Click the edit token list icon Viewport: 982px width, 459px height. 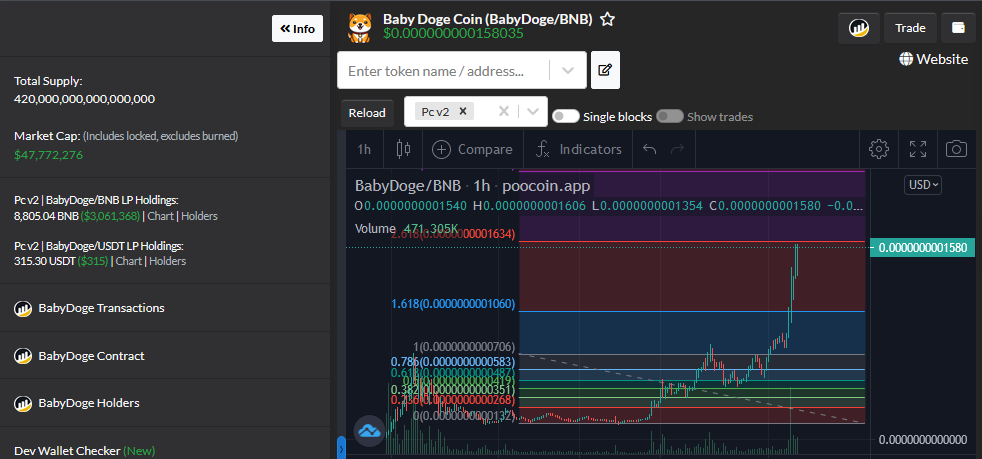(605, 70)
